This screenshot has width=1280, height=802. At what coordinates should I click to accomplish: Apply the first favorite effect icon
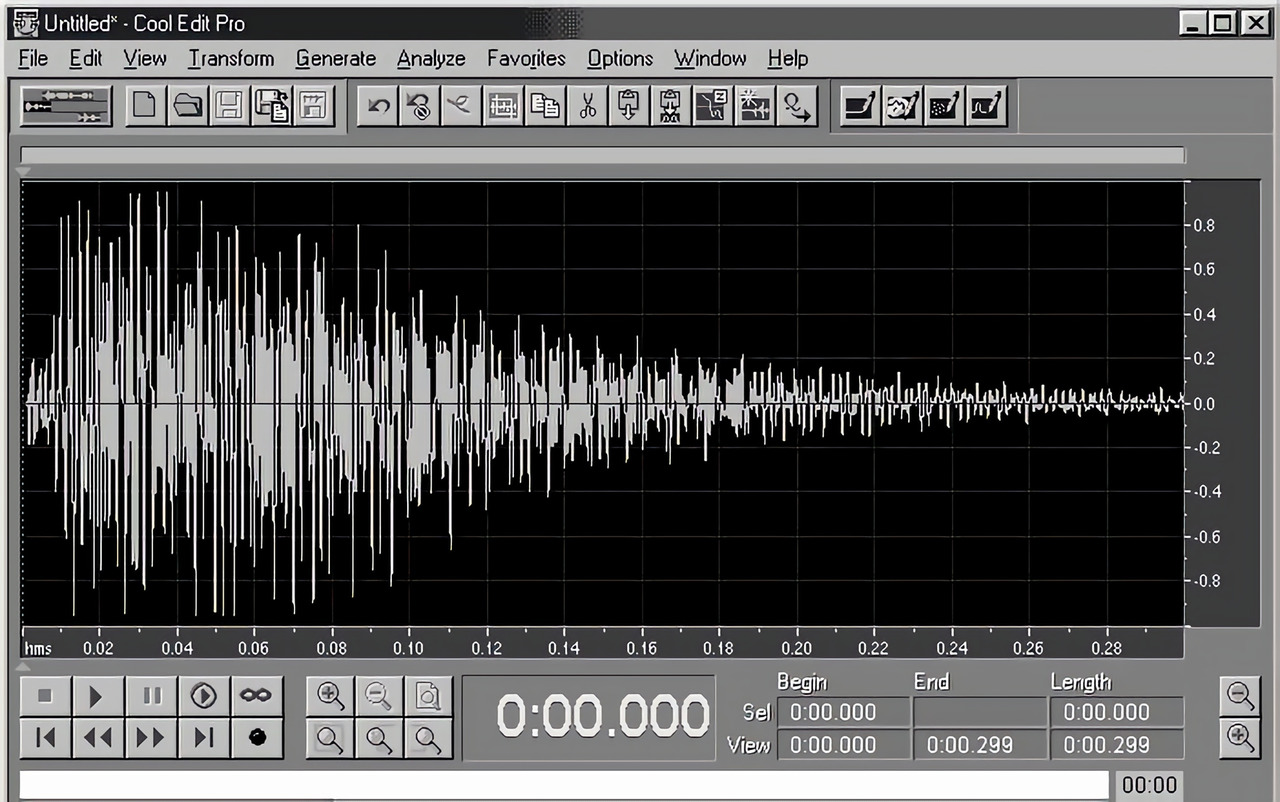859,106
